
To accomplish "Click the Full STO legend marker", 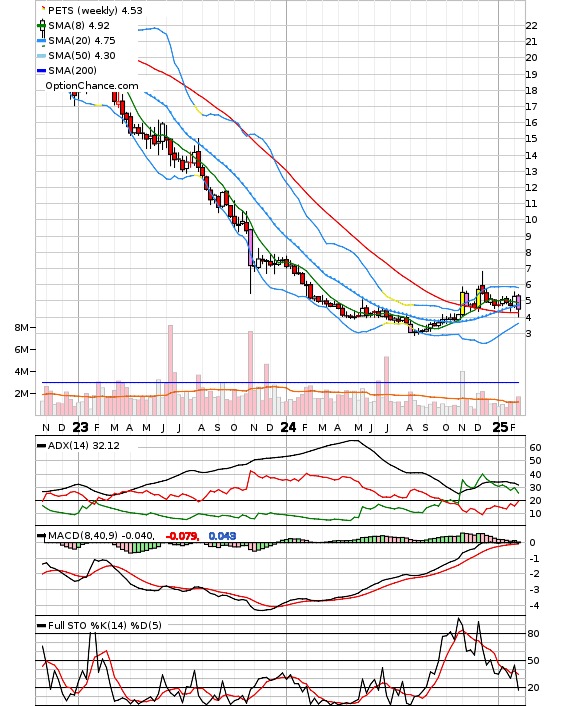I will coord(41,625).
